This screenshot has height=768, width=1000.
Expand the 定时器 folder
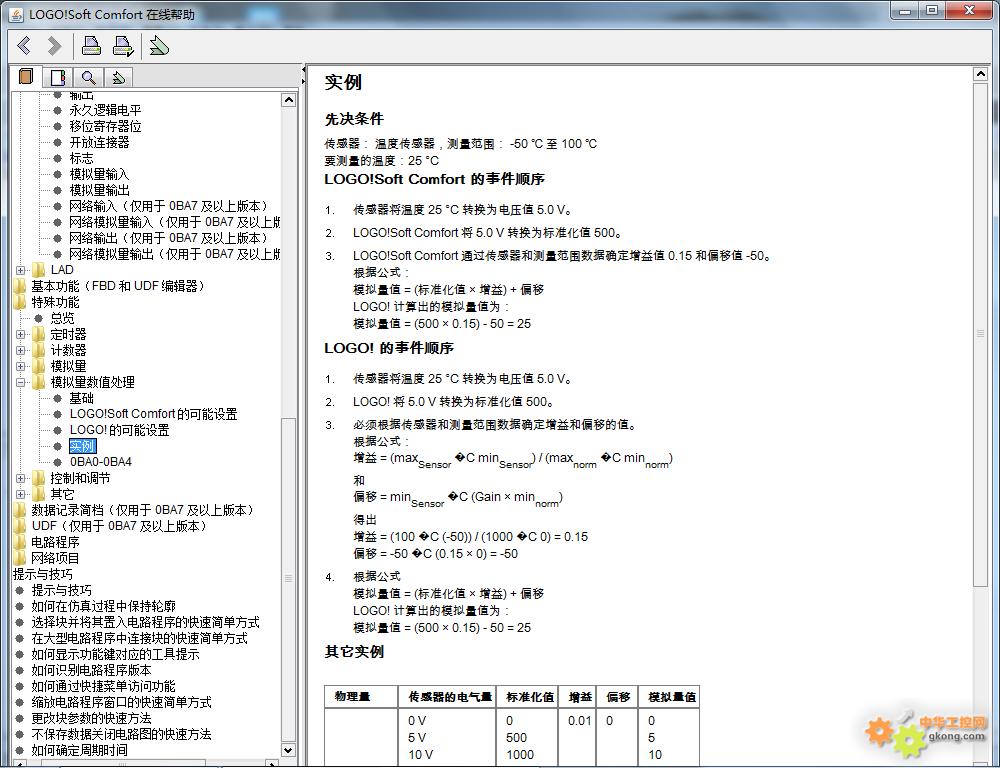[20, 334]
